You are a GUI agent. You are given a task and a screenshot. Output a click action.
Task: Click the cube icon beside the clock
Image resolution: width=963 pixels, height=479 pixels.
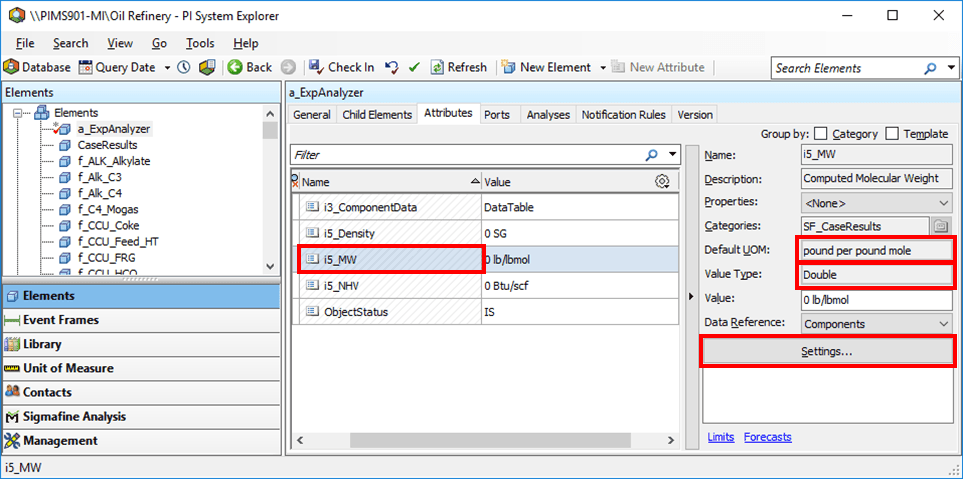[207, 68]
